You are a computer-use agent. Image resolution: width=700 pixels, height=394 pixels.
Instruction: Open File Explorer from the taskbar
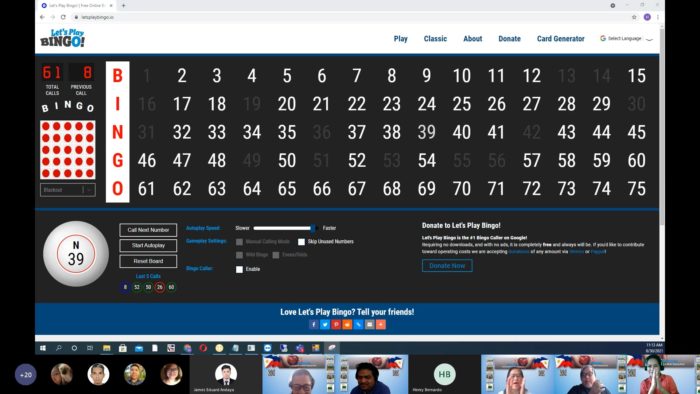coord(106,348)
